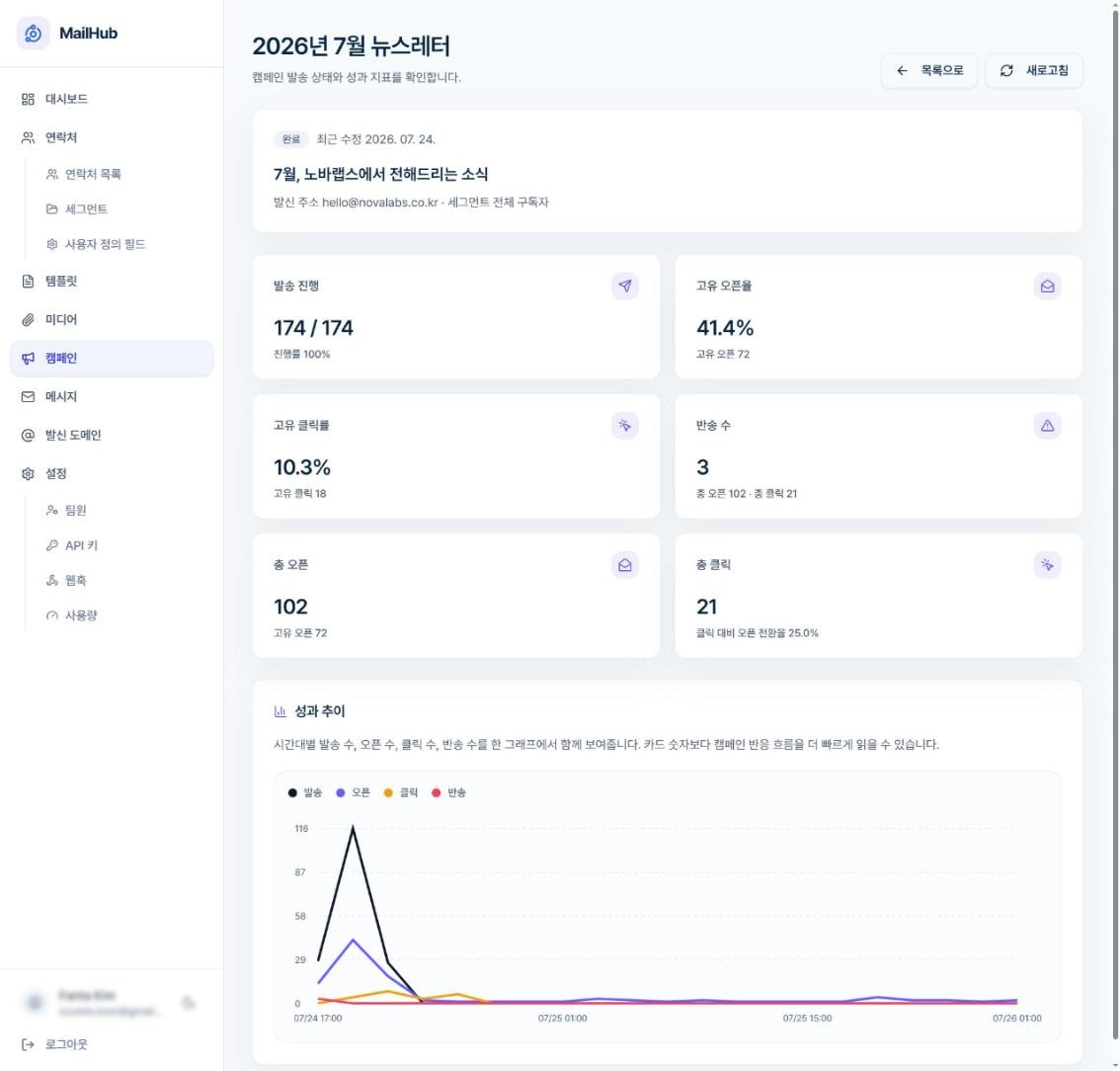Click the 미디어 paperclip icon

tap(28, 320)
